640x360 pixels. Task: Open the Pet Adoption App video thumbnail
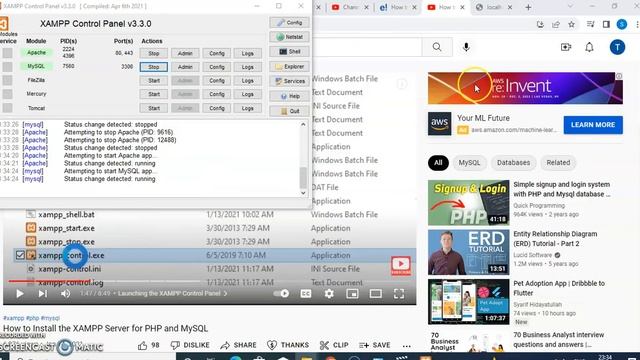[x=469, y=302]
